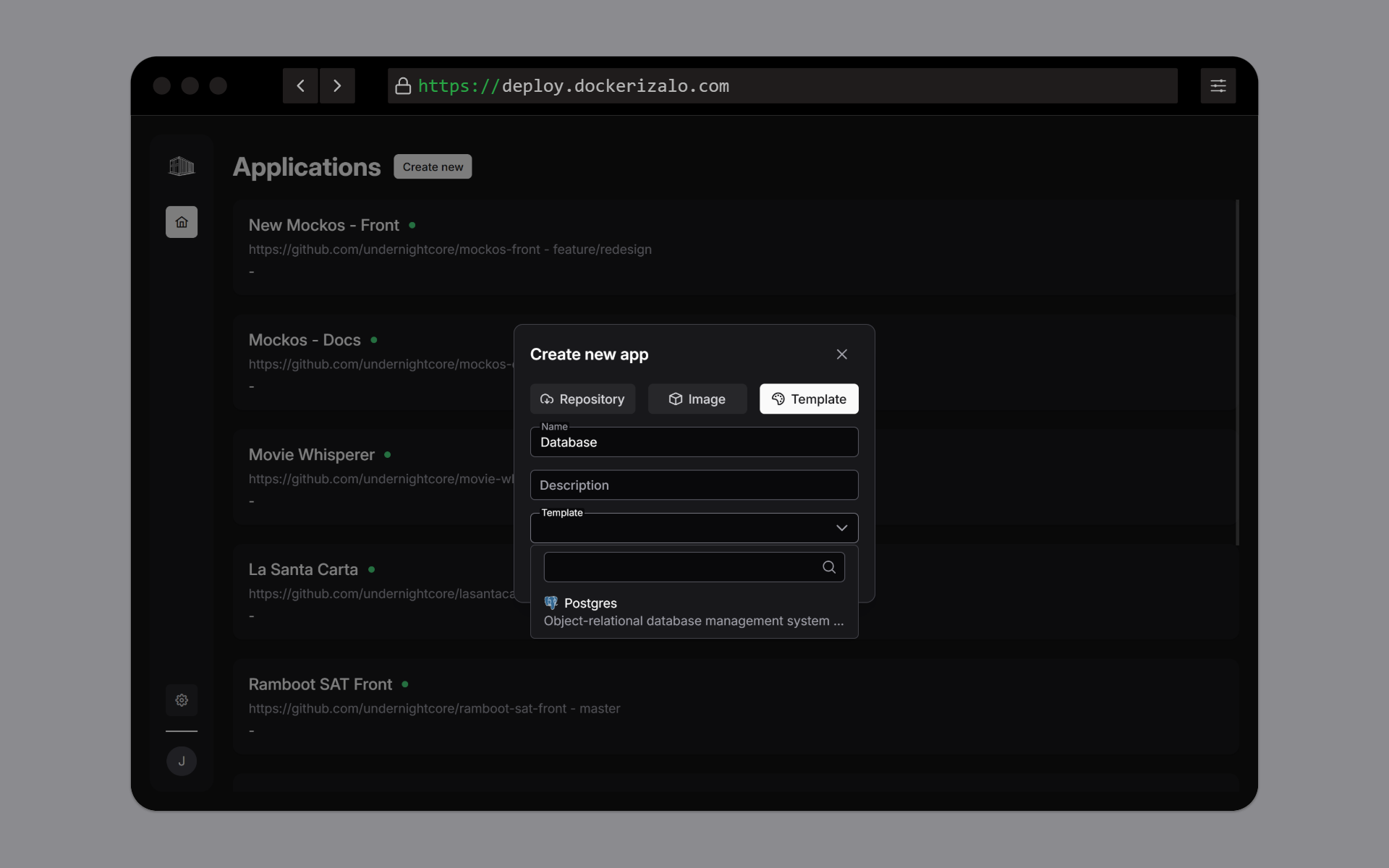Click the green status dot beside Ramboot SAT Front
1389x868 pixels.
[405, 684]
